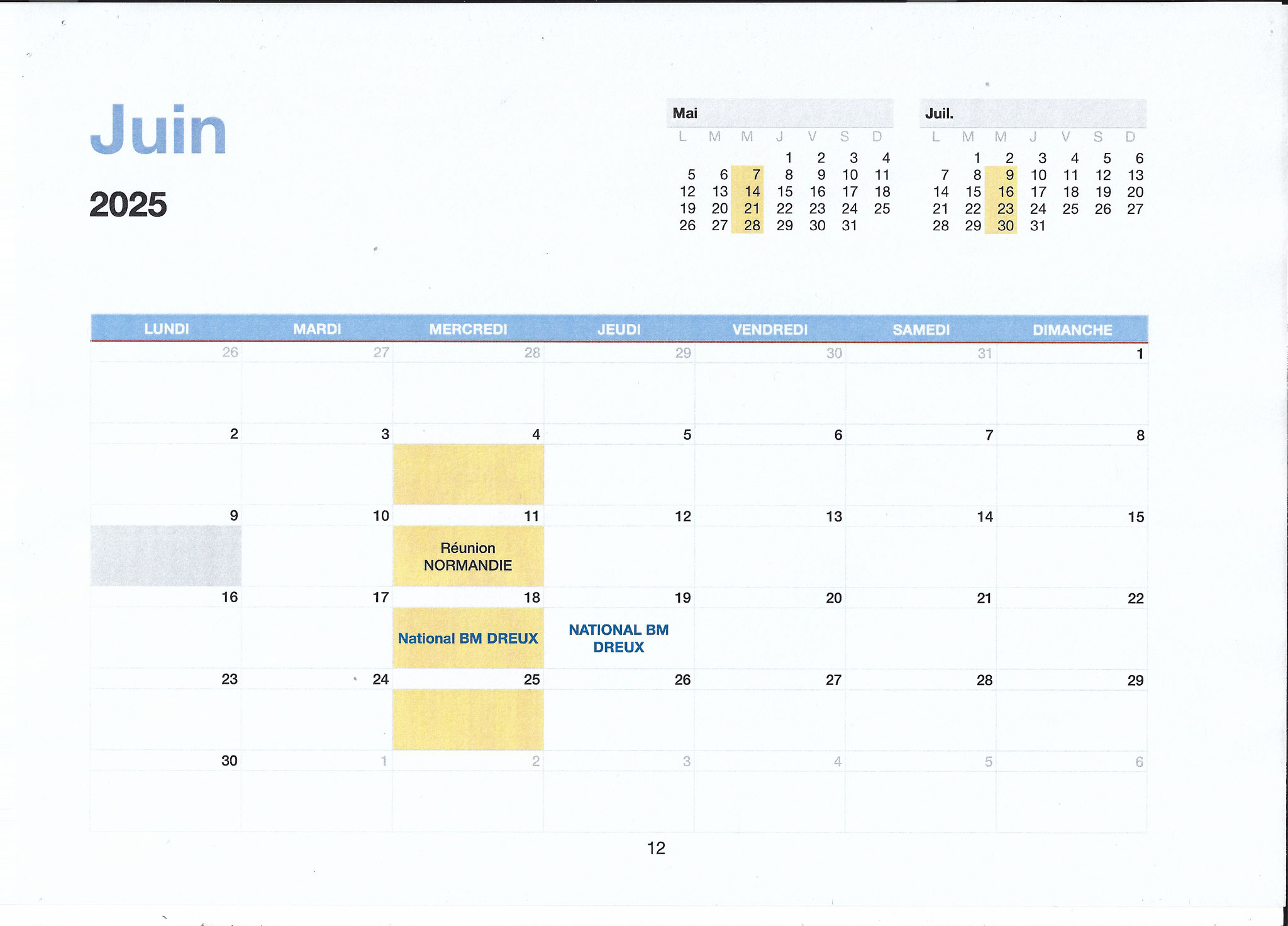1288x926 pixels.
Task: Open the "NATIONAL BM DREUX" event on Thursday 19
Action: click(619, 639)
